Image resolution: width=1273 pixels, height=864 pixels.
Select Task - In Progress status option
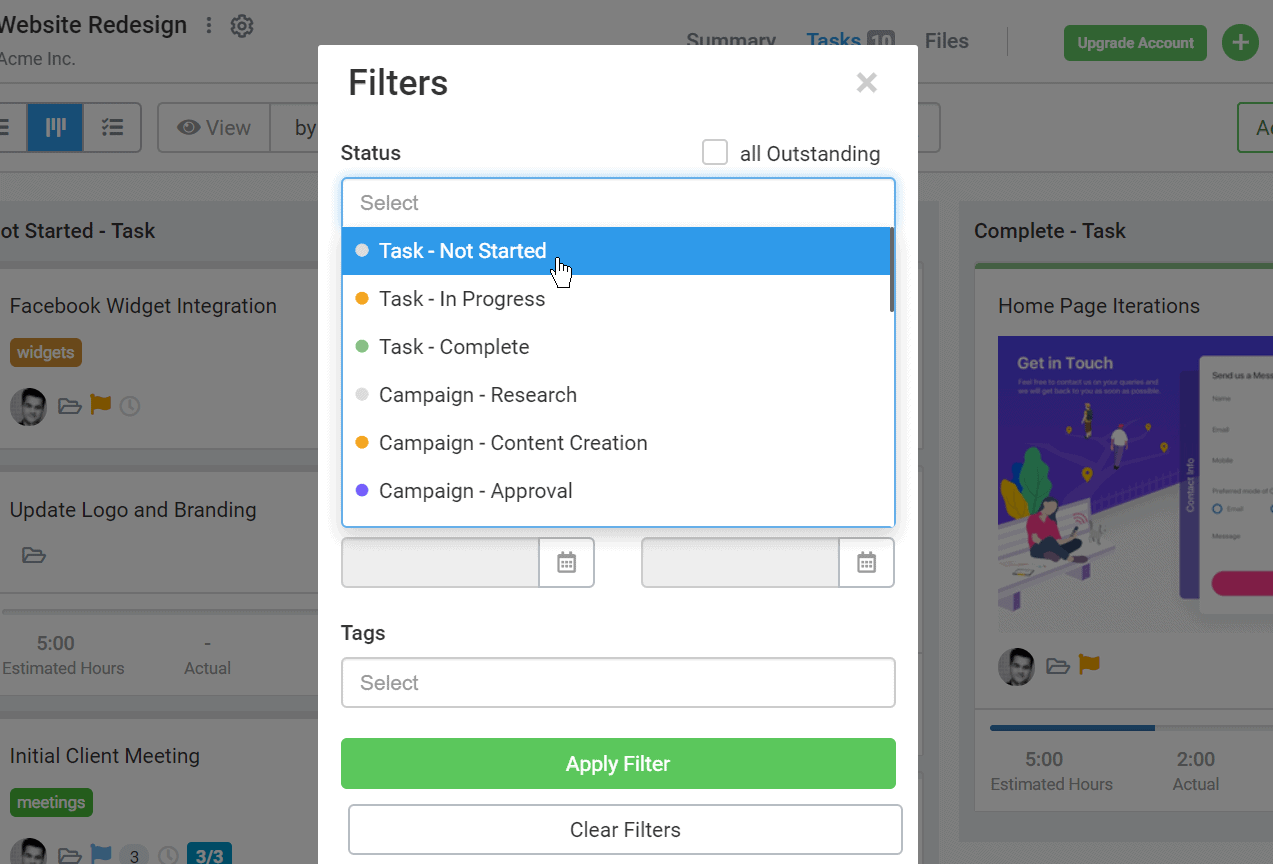462,299
